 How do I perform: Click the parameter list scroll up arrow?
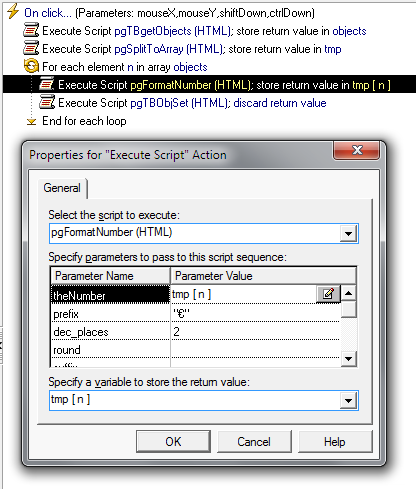point(349,293)
